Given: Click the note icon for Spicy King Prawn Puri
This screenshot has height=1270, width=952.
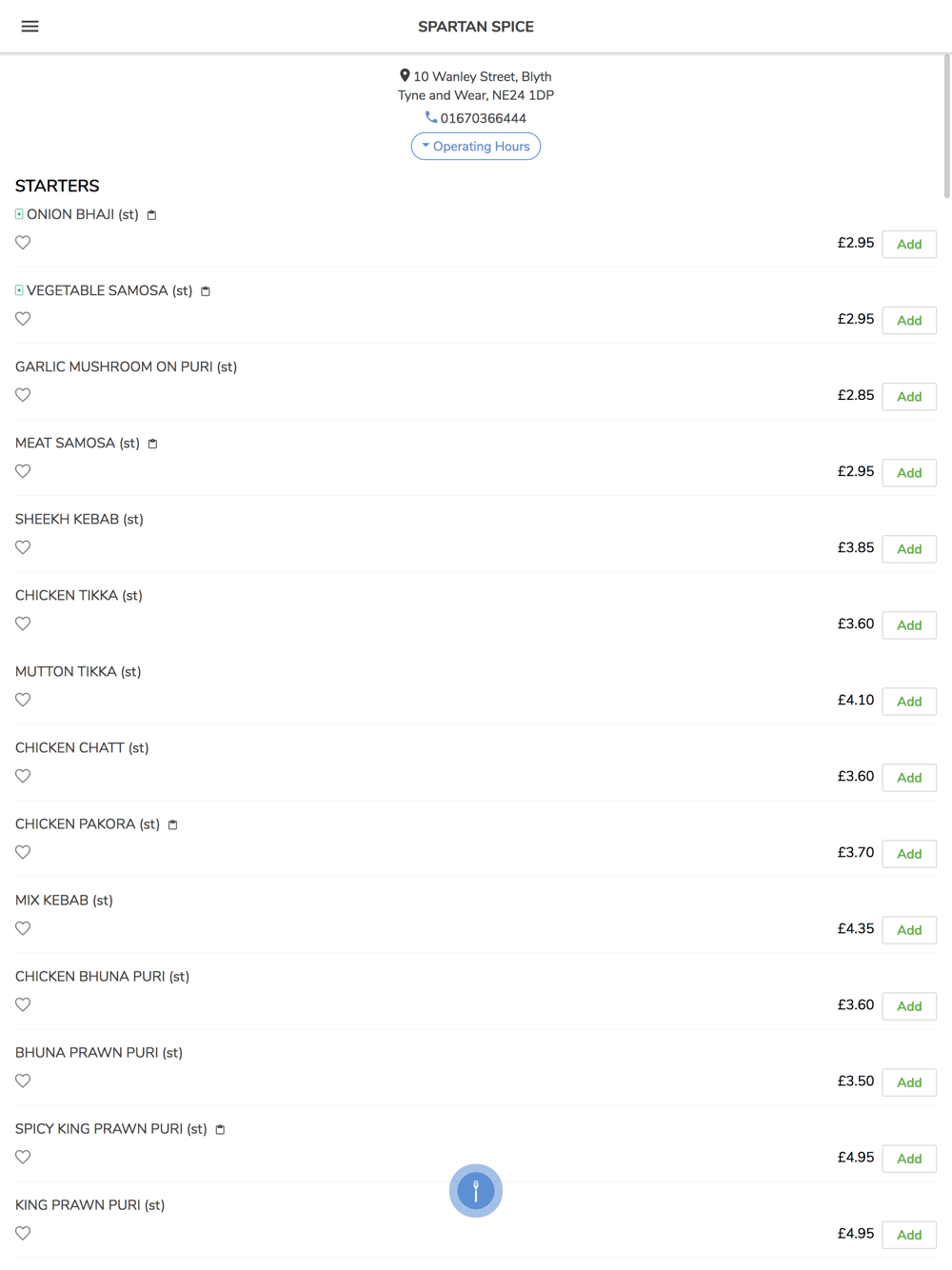Looking at the screenshot, I should 220,1129.
